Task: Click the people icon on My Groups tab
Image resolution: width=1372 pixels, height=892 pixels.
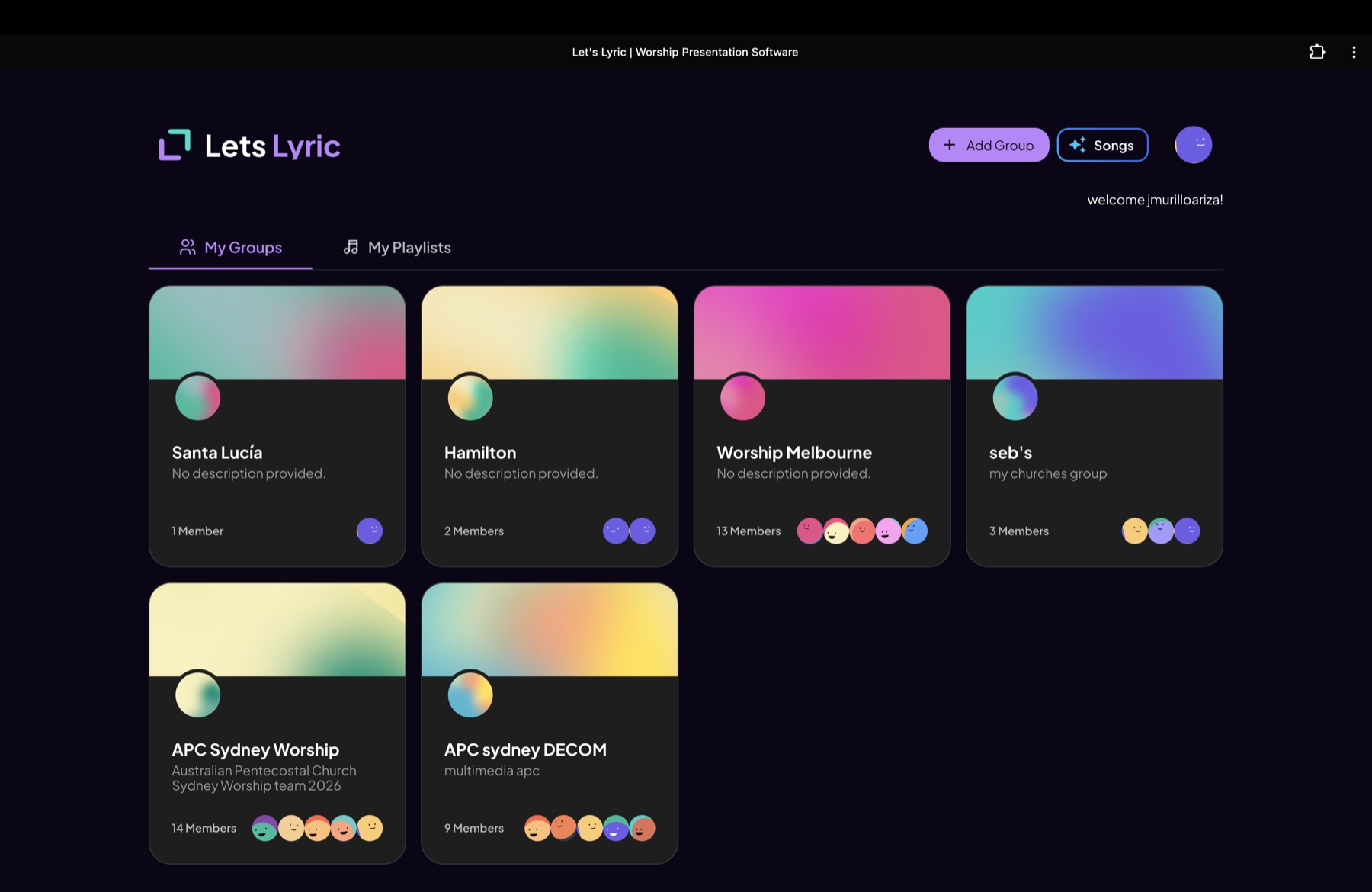Action: [188, 247]
